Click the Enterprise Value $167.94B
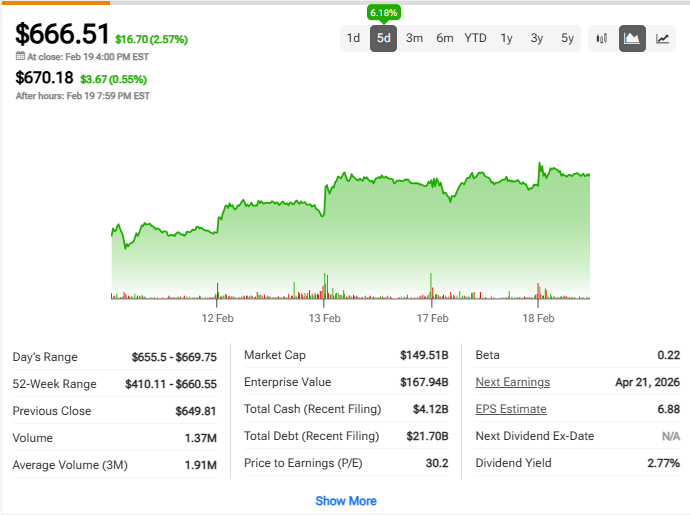 424,382
